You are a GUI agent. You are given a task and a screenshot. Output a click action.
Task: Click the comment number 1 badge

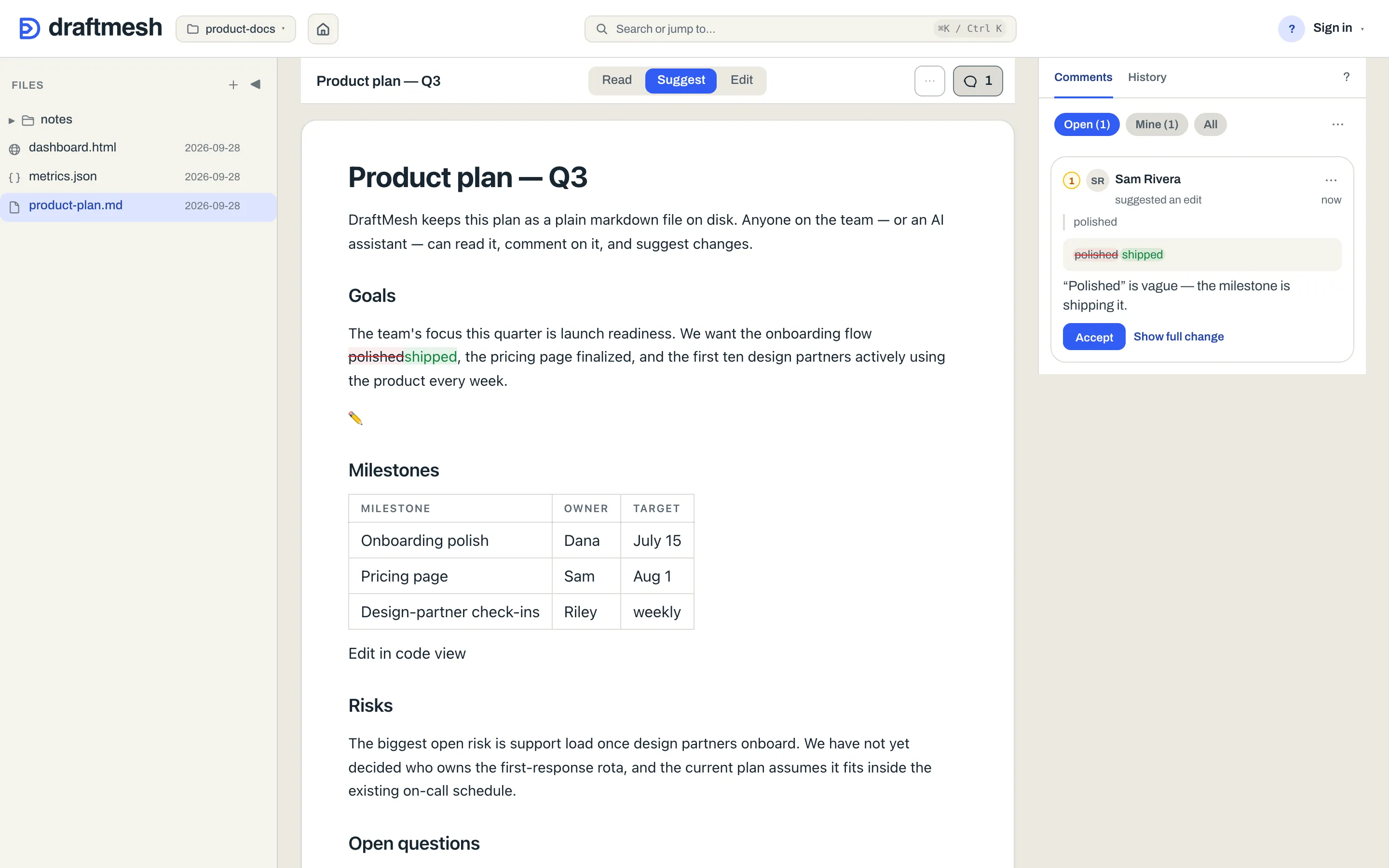1071,180
